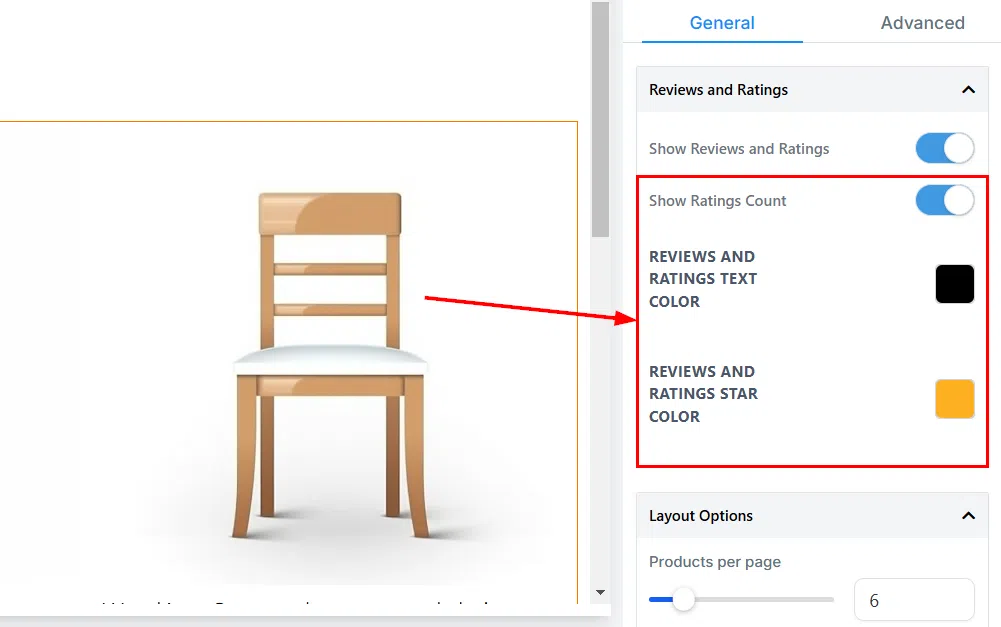The width and height of the screenshot is (1001, 627).
Task: Click the wooden chair product image
Action: pos(329,365)
